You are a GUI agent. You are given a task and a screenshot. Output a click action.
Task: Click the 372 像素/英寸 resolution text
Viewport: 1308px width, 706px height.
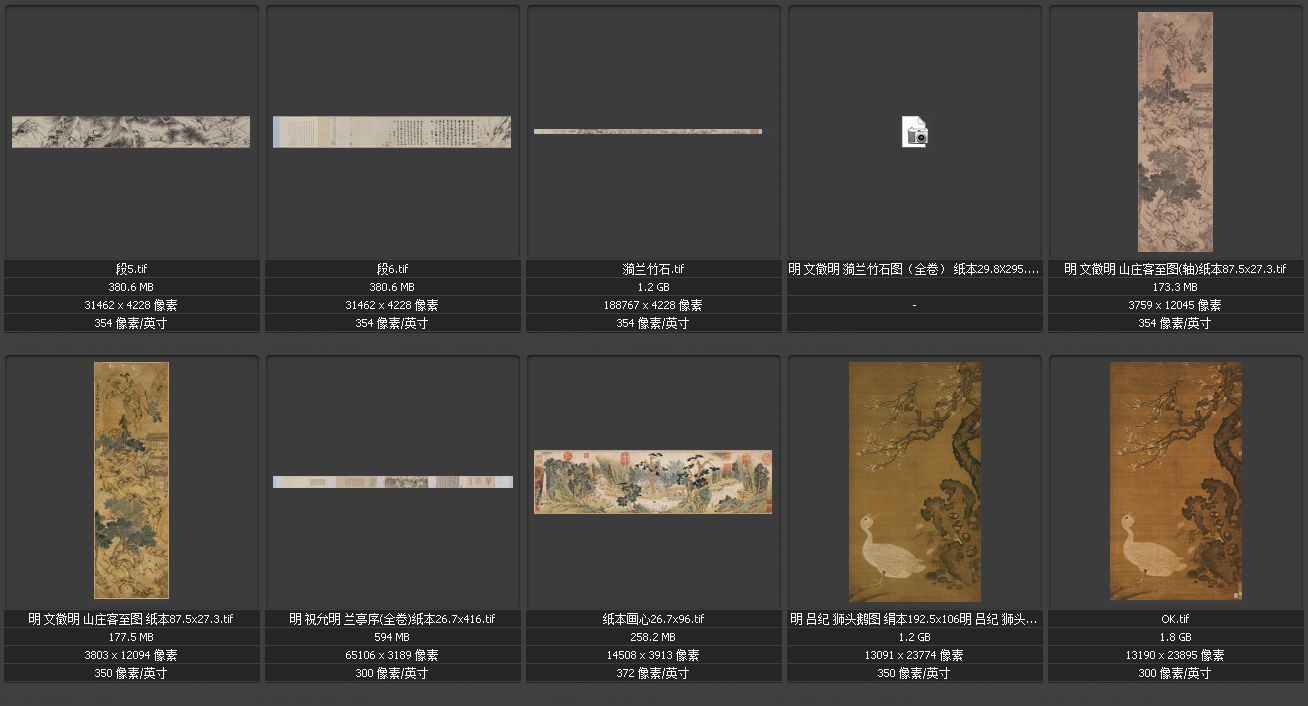[653, 673]
